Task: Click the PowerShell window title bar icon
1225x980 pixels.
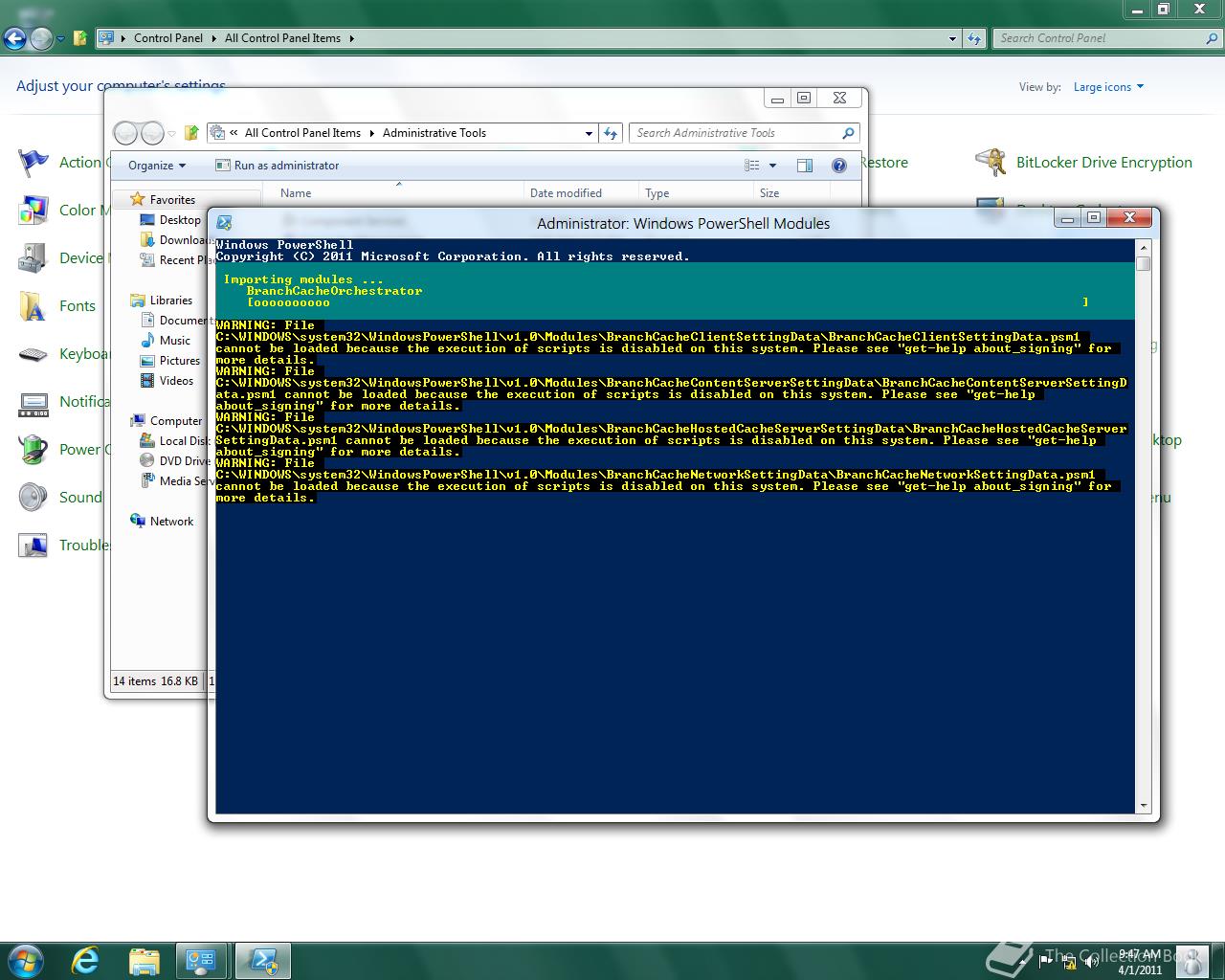Action: [x=224, y=223]
